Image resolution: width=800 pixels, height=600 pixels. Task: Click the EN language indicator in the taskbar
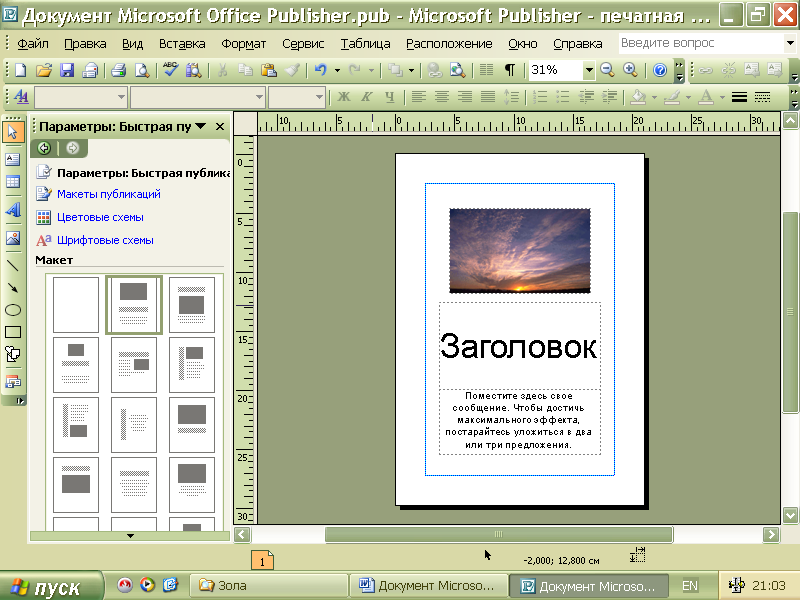click(x=690, y=586)
